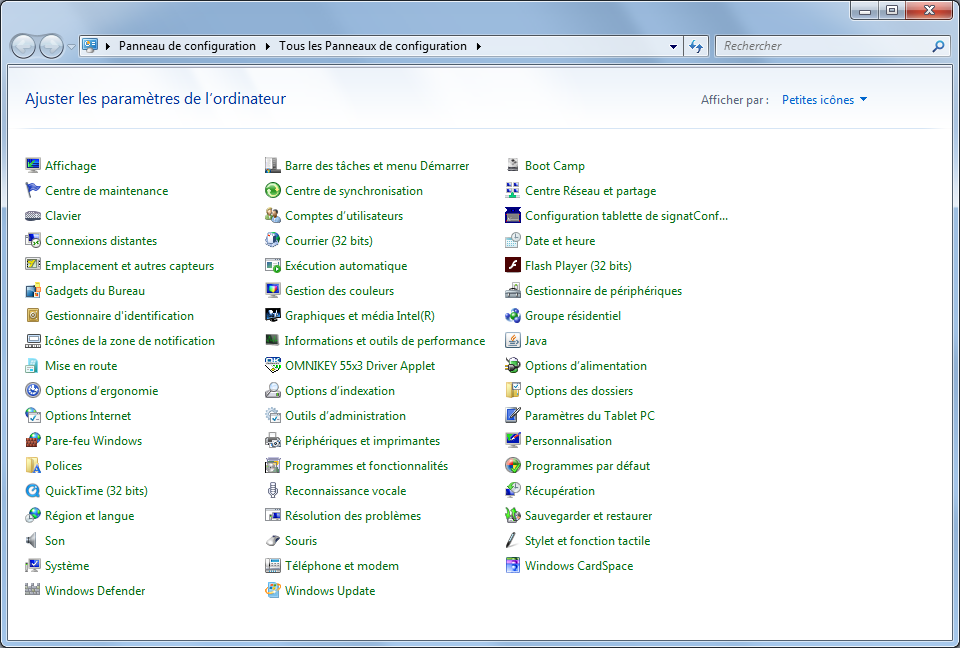Open the Windows Defender icon

click(32, 590)
